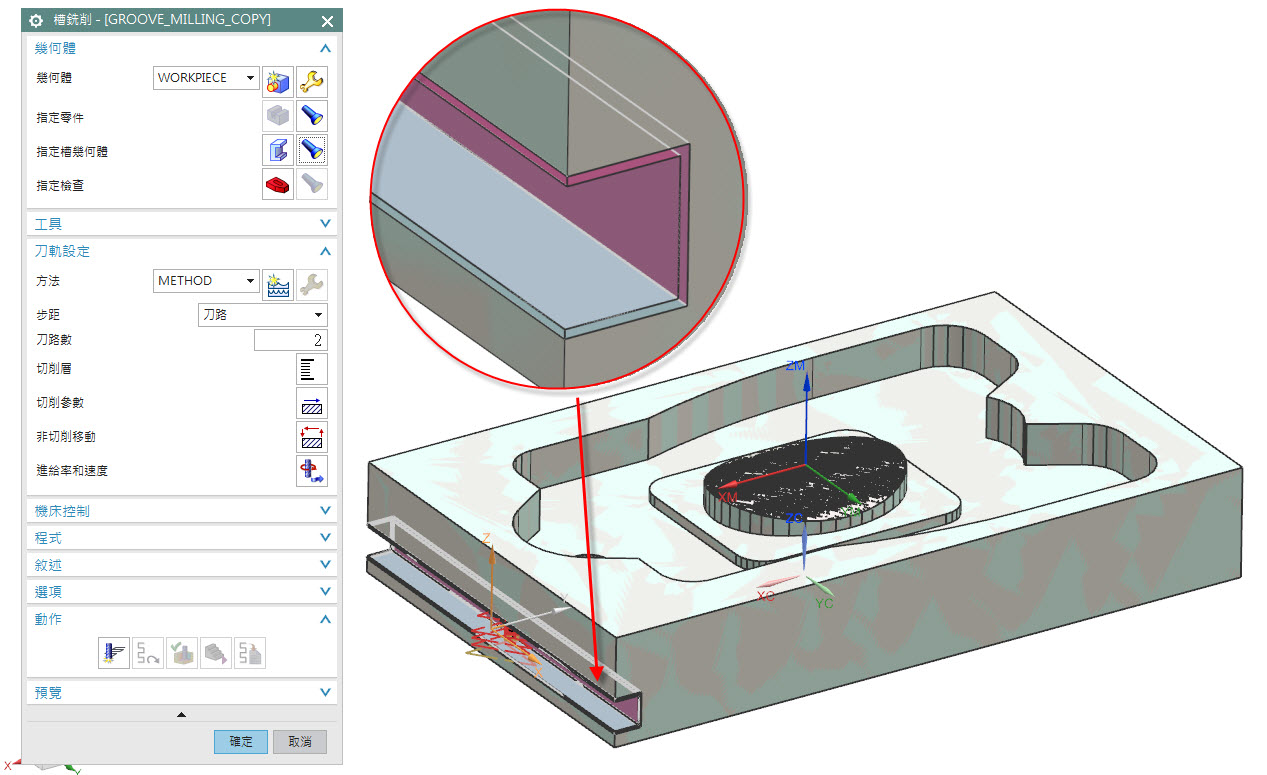
Task: Open the 步距 dropdown showing 刀路
Action: point(263,315)
